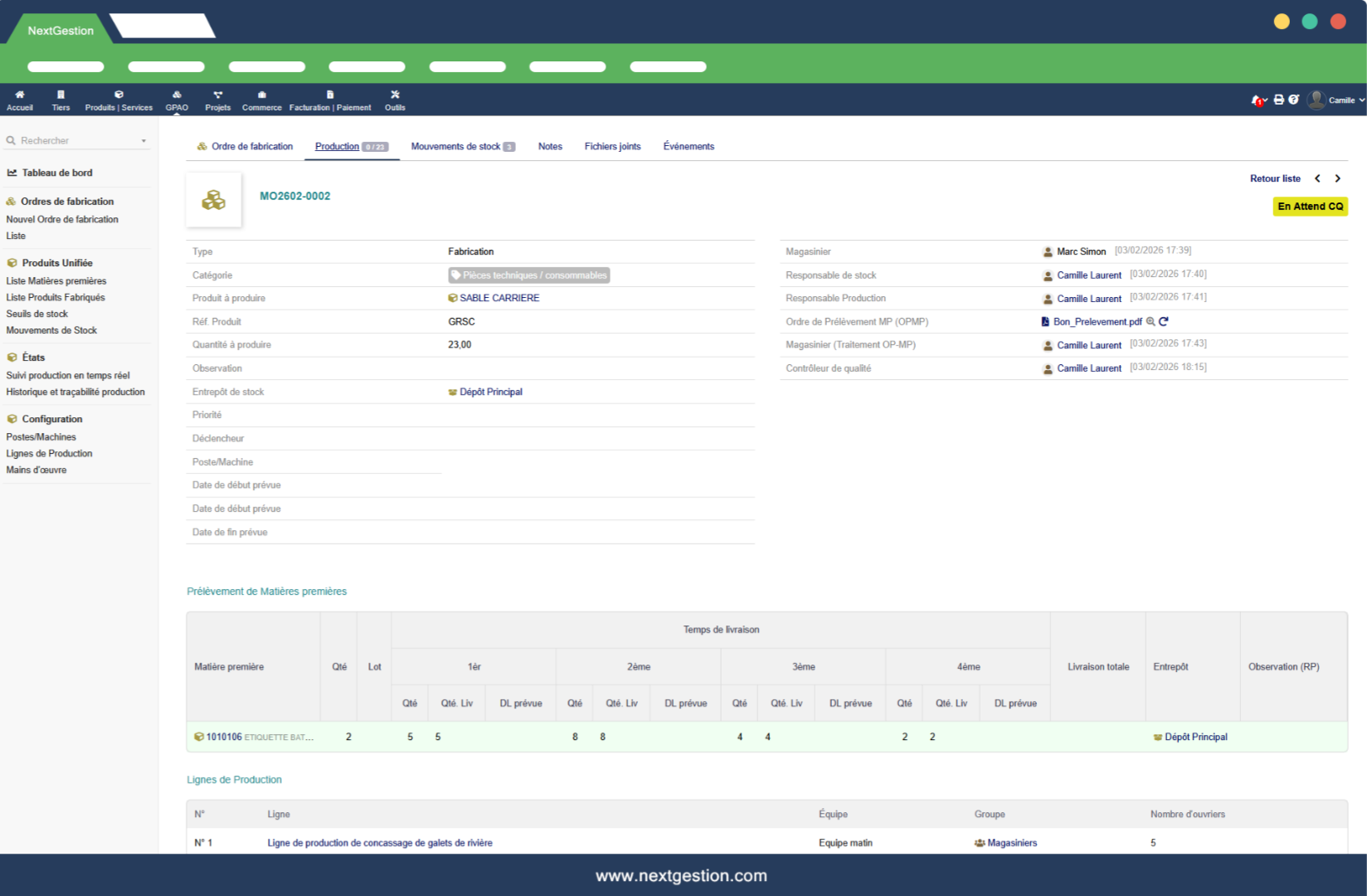The height and width of the screenshot is (896, 1367).
Task: Go to the previous record arrow
Action: (x=1317, y=178)
